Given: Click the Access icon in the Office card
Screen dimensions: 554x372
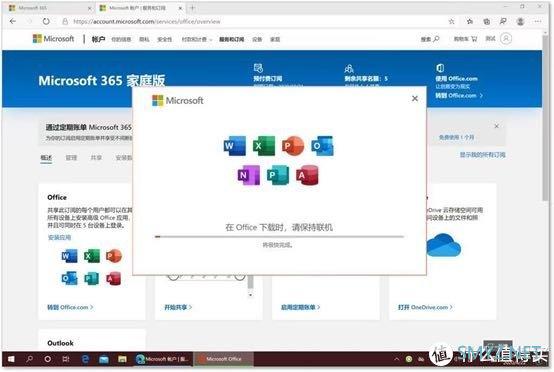Looking at the screenshot, I should click(x=114, y=278).
